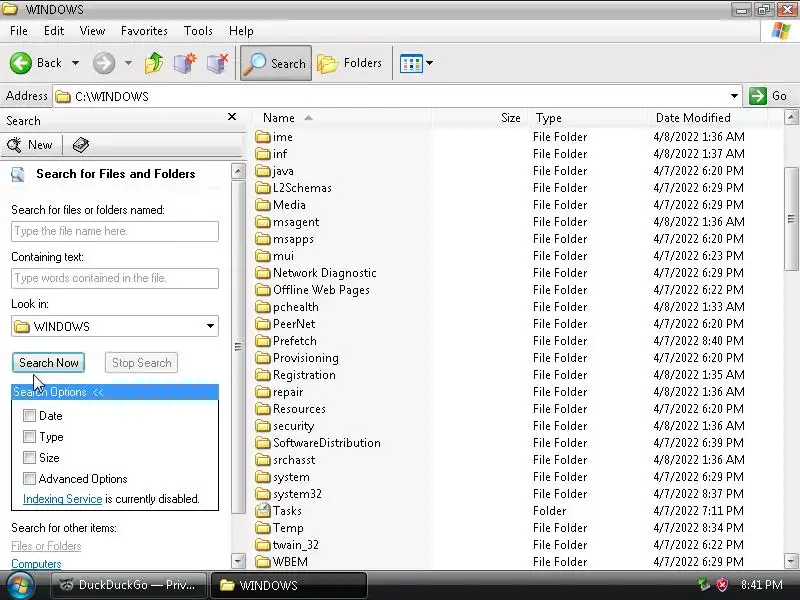Select the msagent folder icon

coord(263,222)
